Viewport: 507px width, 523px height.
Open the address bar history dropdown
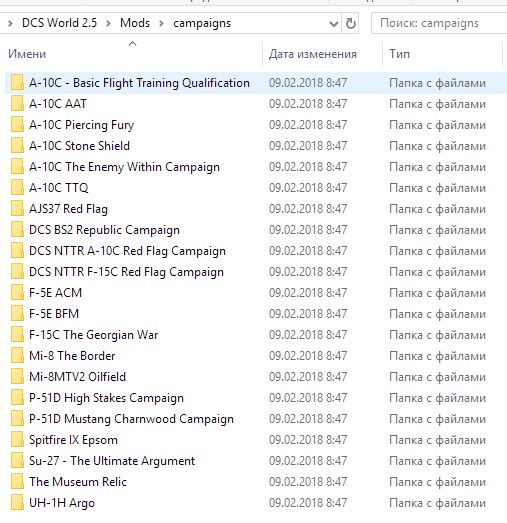pyautogui.click(x=334, y=24)
